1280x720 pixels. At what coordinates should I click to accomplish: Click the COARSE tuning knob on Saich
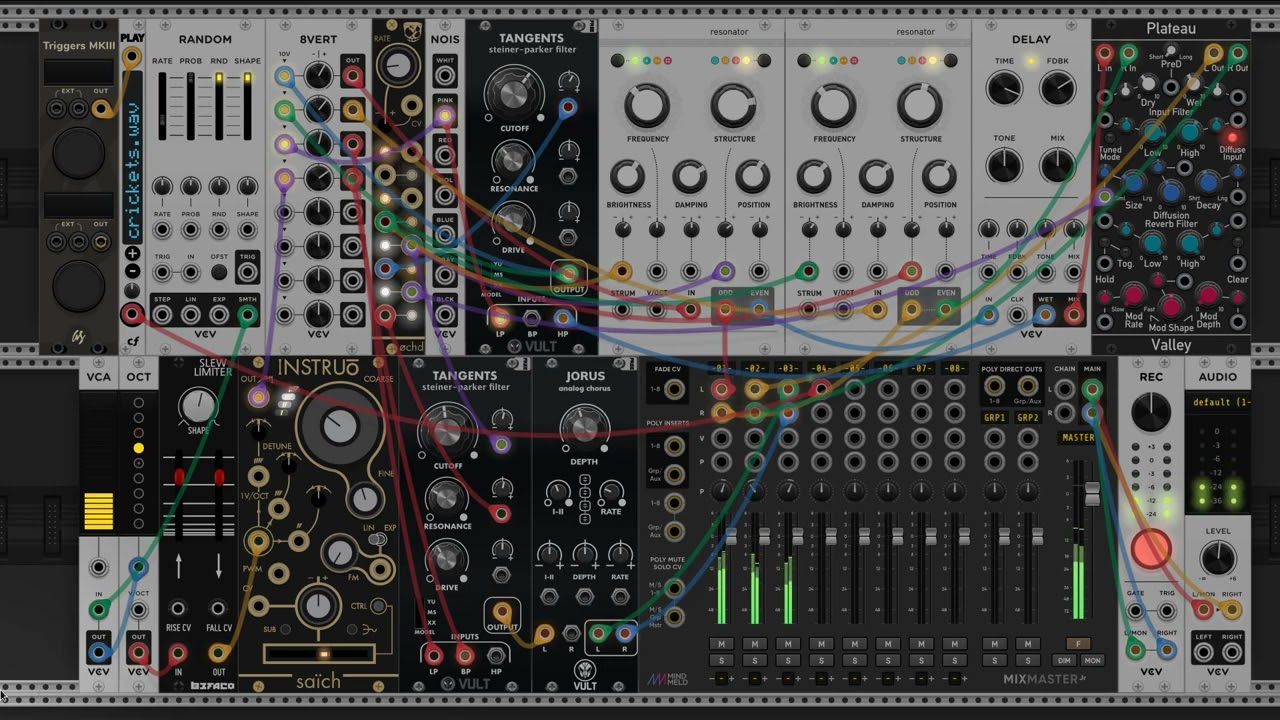(340, 428)
